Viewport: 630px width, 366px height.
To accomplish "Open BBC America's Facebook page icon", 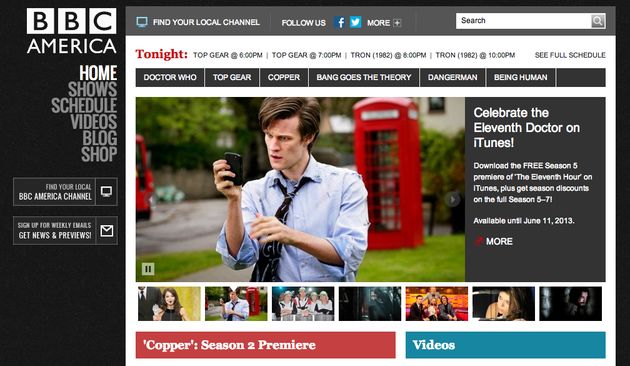I will point(340,22).
